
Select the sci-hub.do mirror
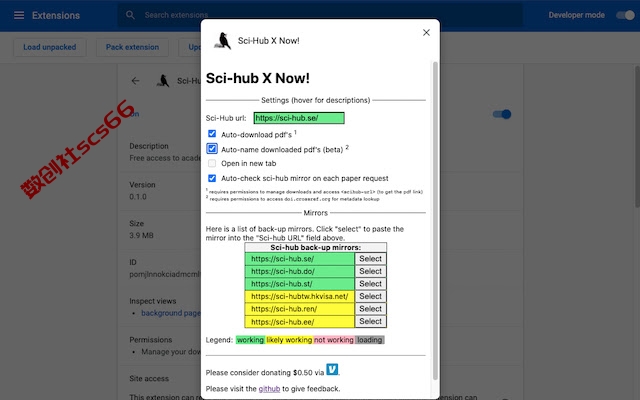click(x=371, y=271)
